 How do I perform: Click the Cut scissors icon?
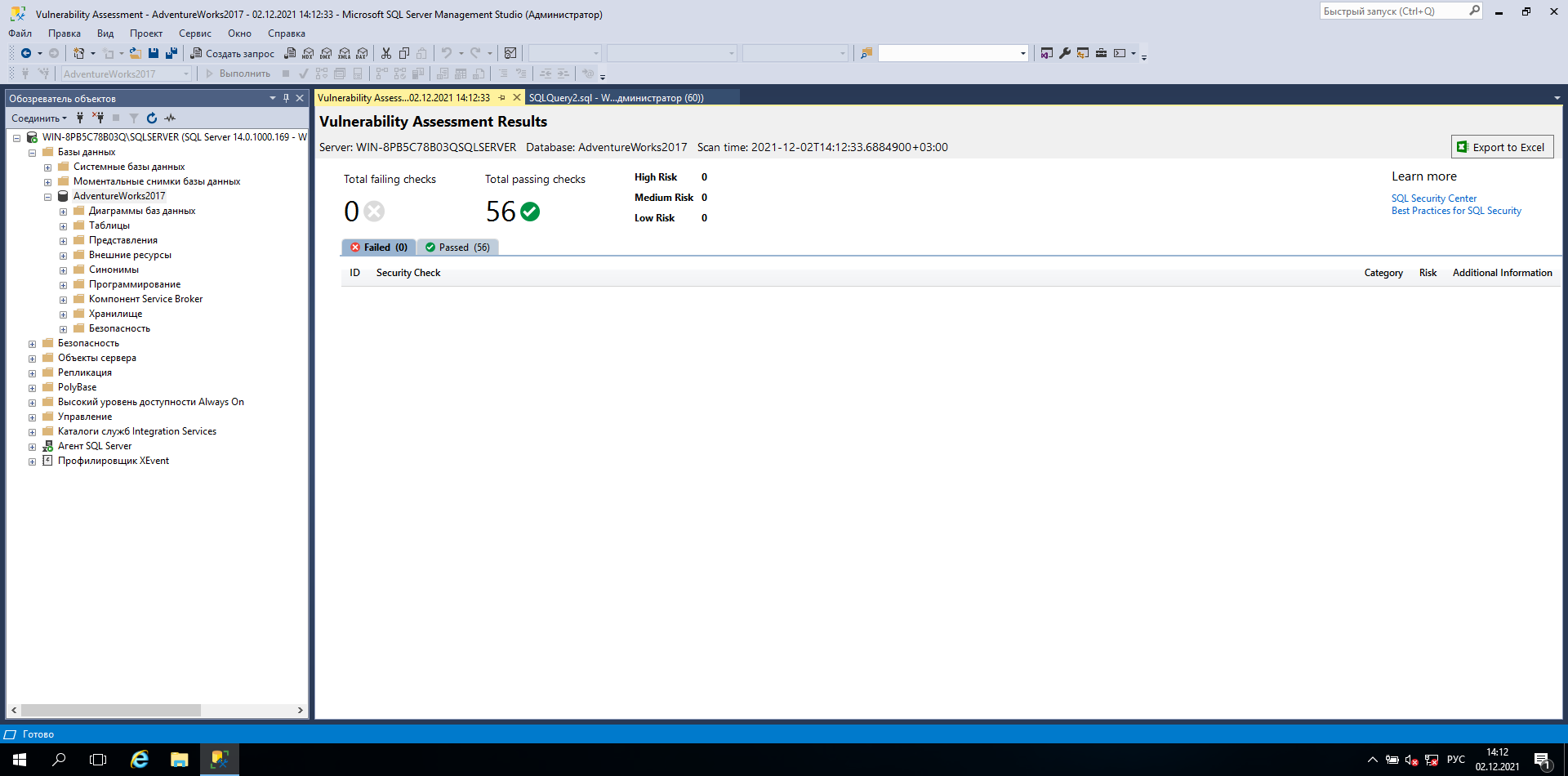(386, 53)
